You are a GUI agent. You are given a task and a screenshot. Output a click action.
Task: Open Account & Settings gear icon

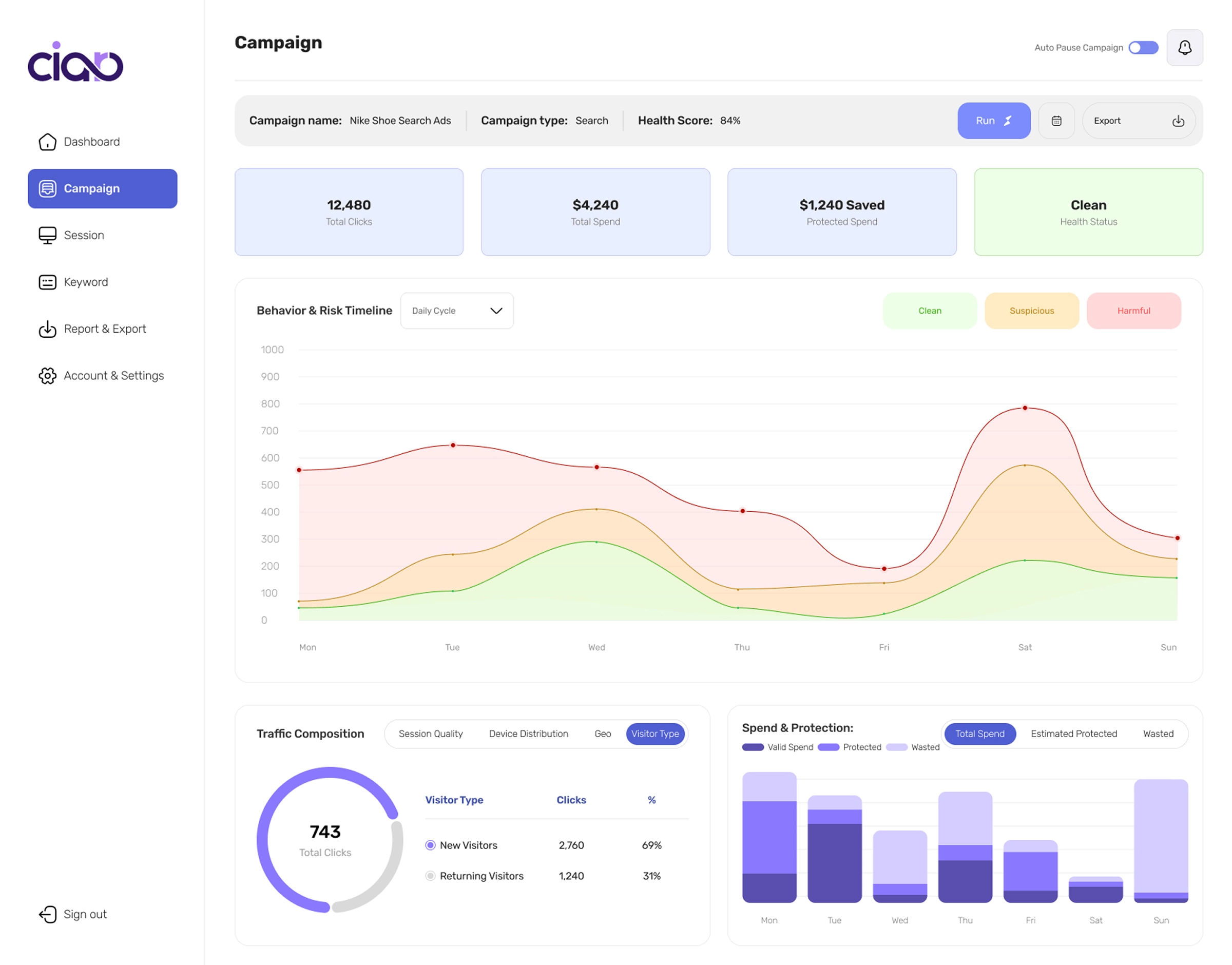click(47, 376)
